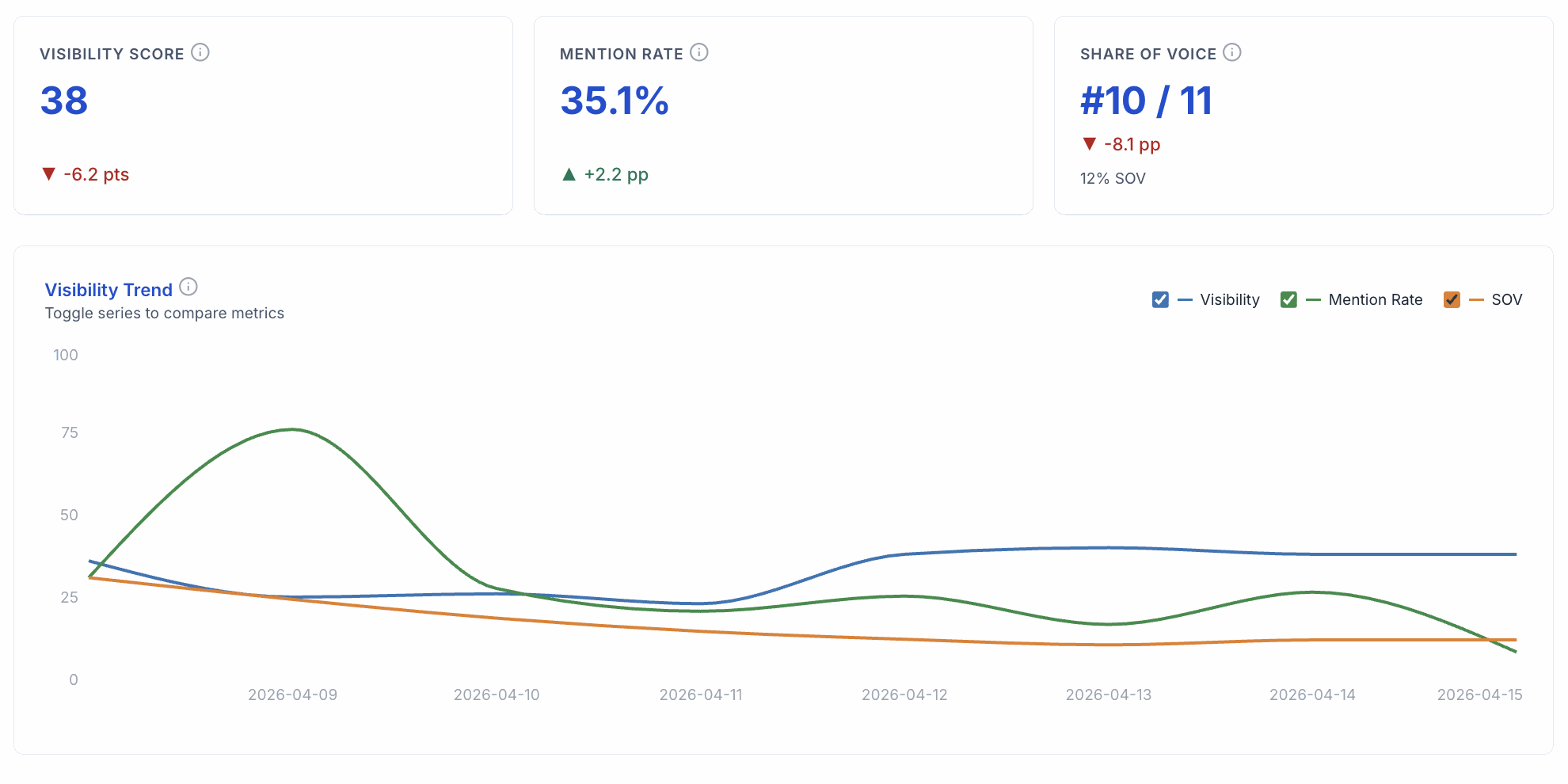This screenshot has height=784, width=1568.
Task: Toggle the SOV legend label
Action: pos(1509,299)
